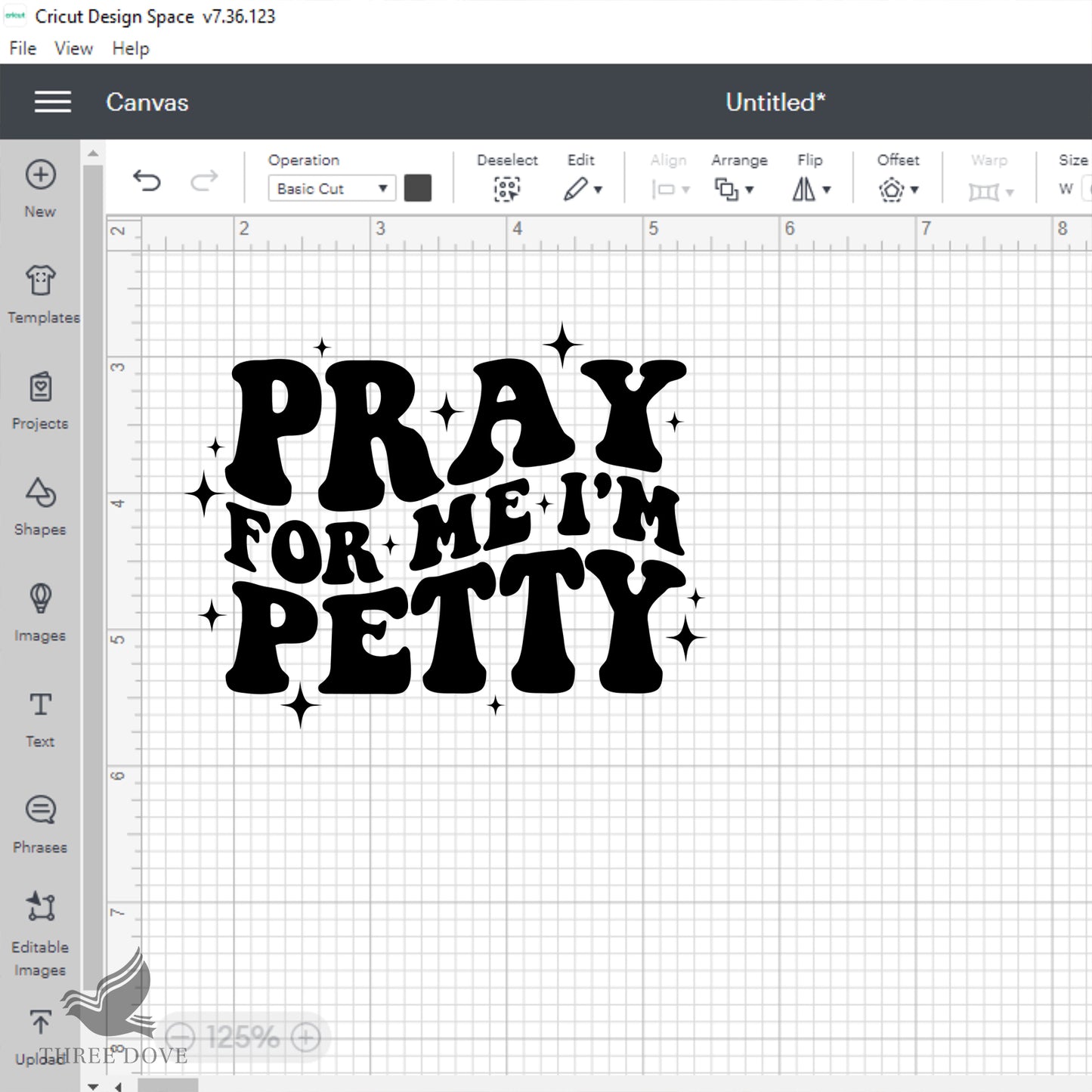1092x1092 pixels.
Task: Open the View menu
Action: click(x=73, y=48)
